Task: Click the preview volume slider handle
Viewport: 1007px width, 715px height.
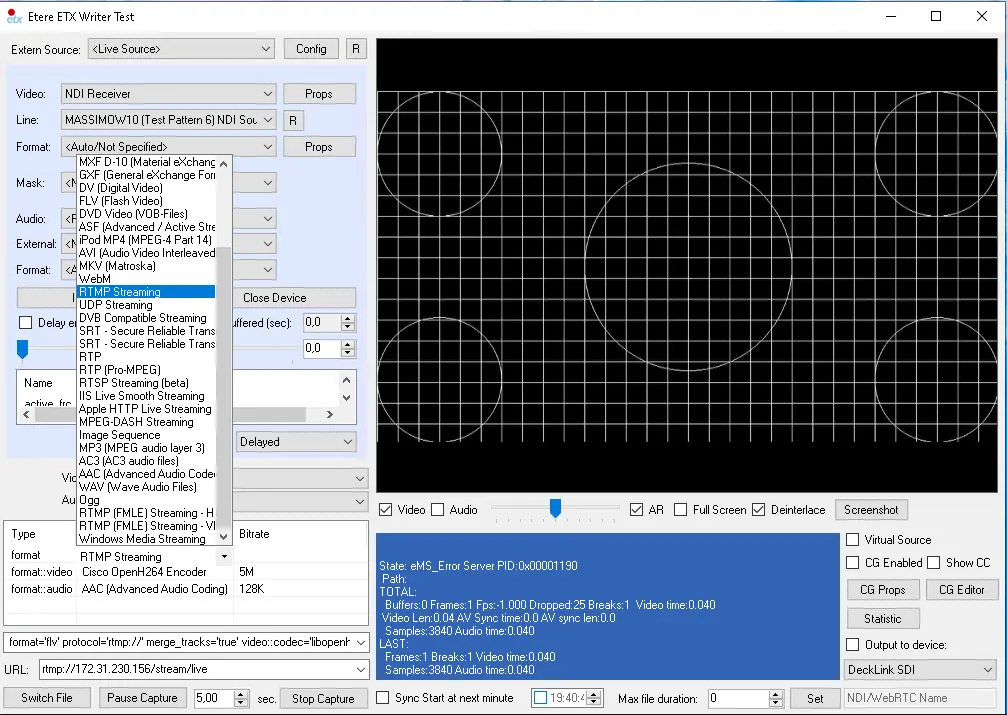Action: tap(555, 508)
